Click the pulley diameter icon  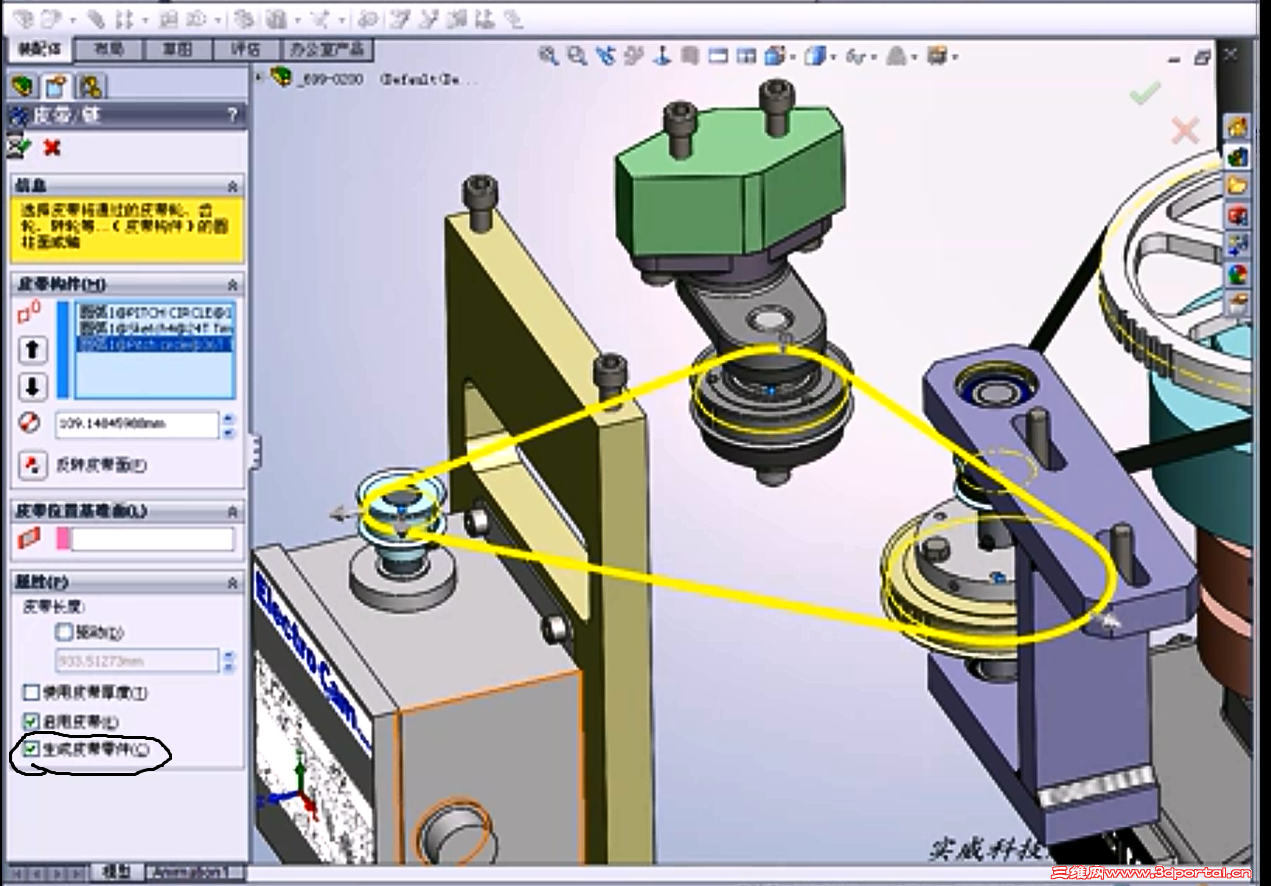pyautogui.click(x=30, y=423)
